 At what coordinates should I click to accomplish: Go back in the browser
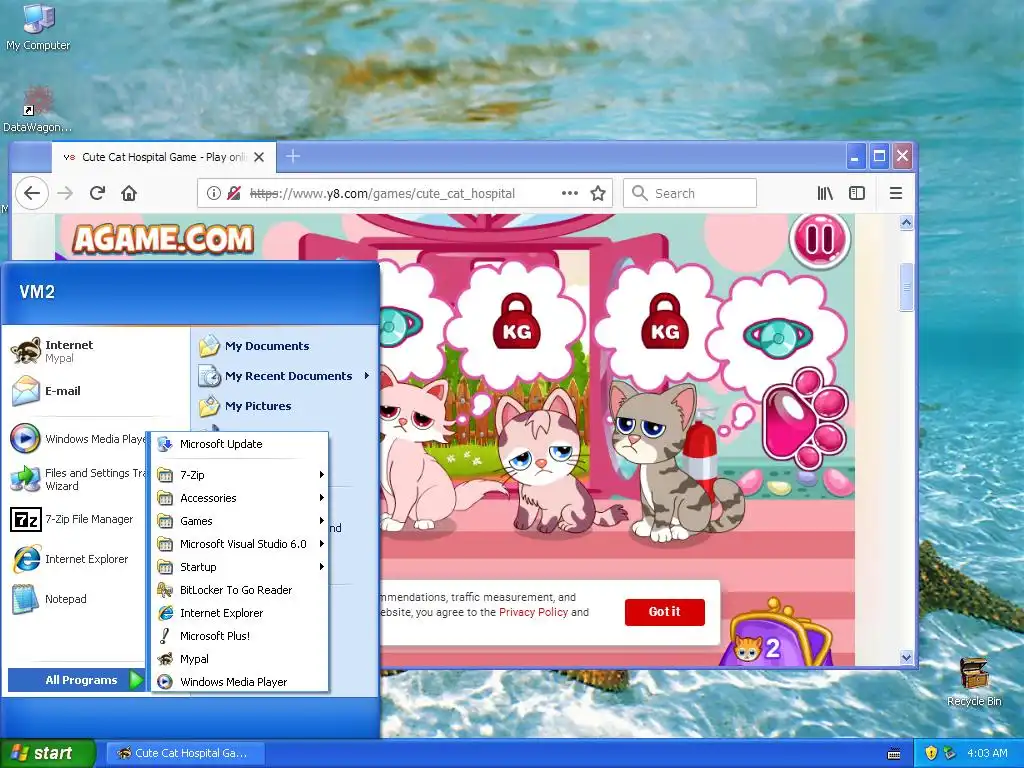[x=31, y=193]
